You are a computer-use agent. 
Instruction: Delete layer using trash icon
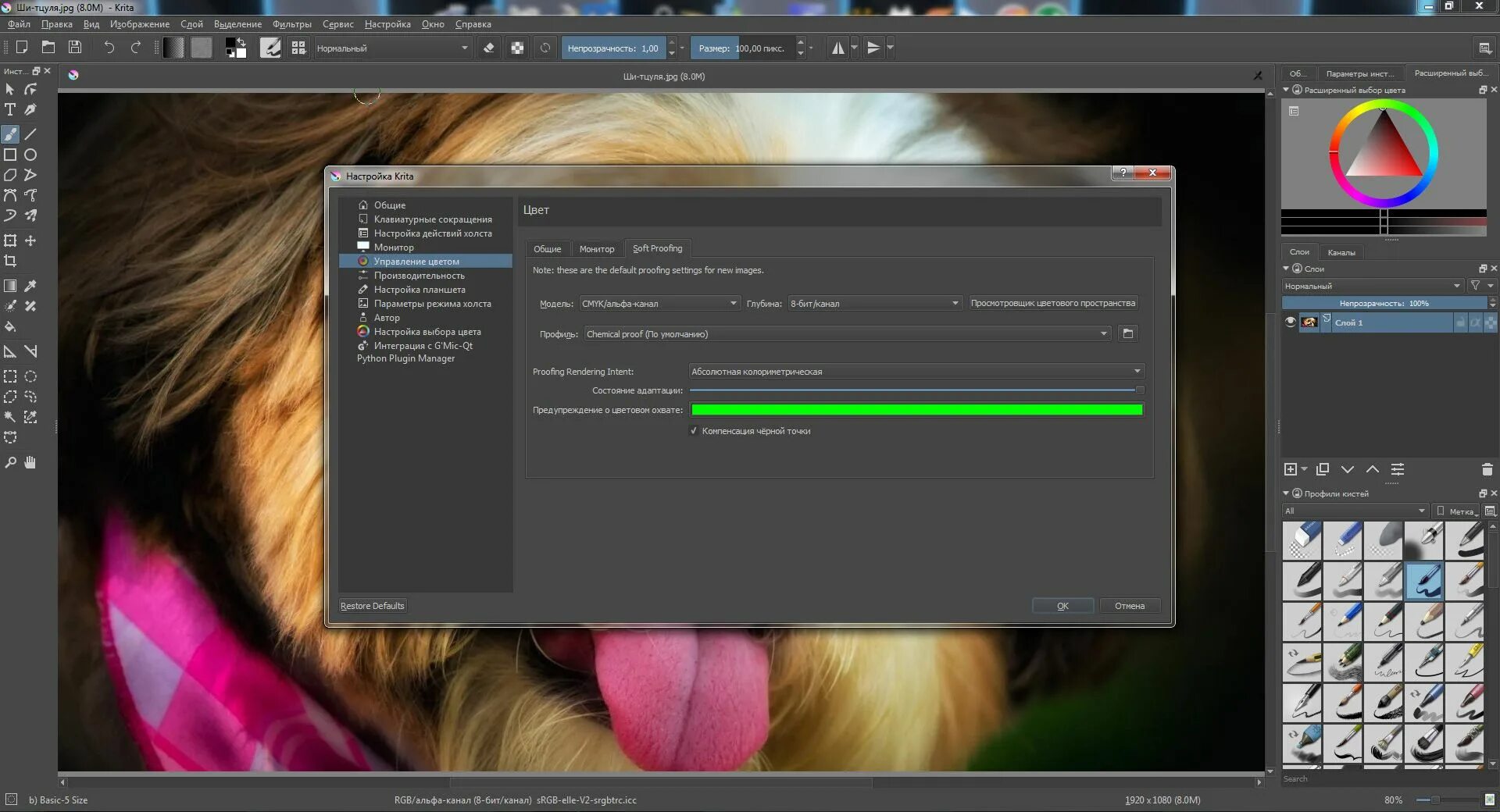pos(1487,469)
